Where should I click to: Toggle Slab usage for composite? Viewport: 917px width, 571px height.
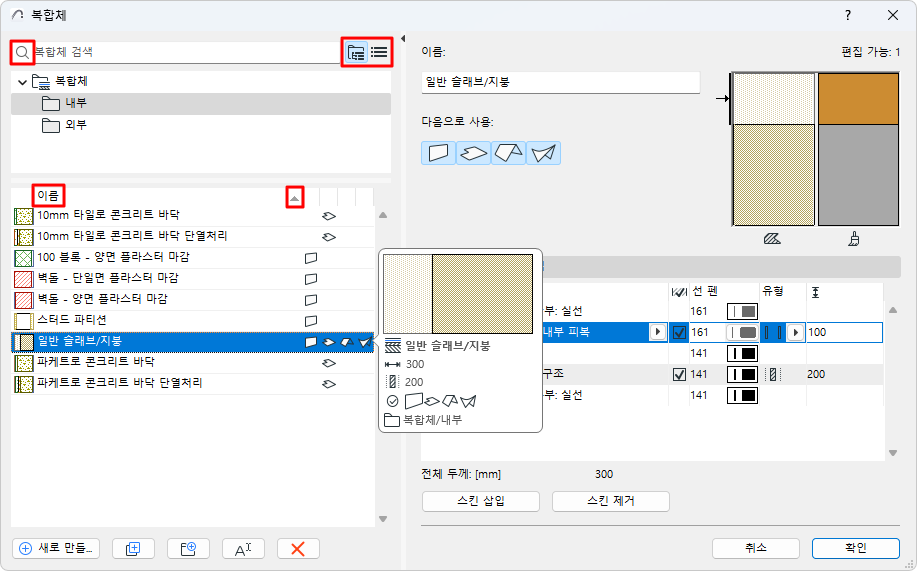(473, 153)
